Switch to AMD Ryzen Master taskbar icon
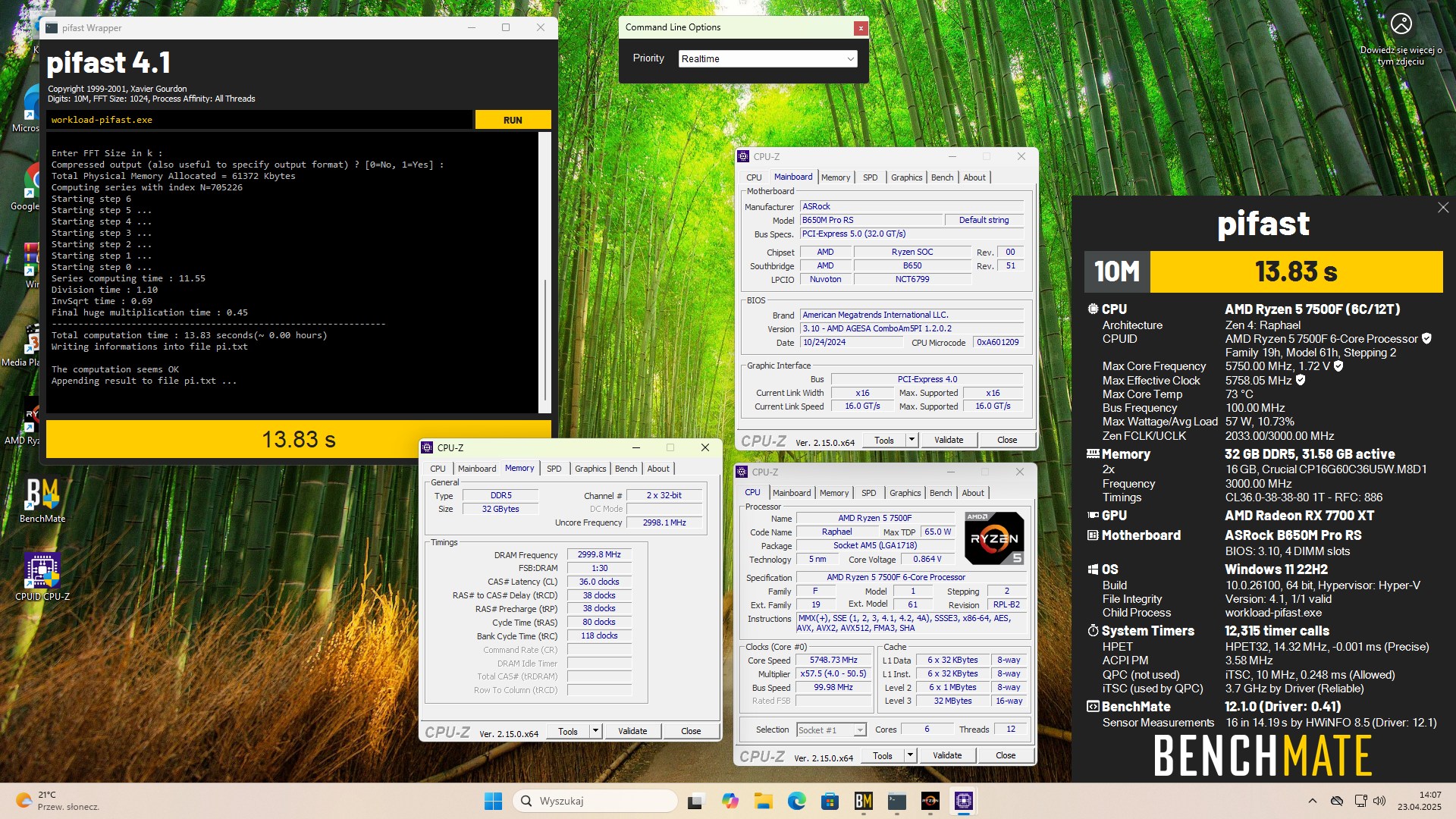1456x819 pixels. 930,801
